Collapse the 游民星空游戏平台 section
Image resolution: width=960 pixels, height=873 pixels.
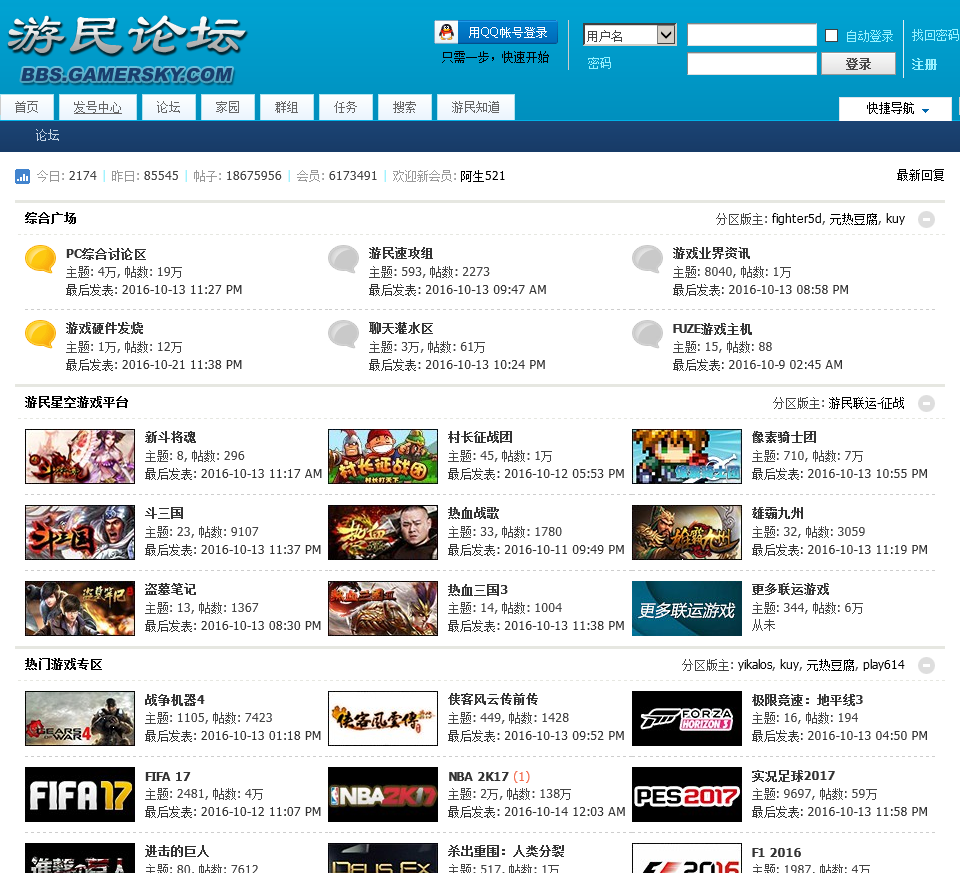[x=926, y=403]
